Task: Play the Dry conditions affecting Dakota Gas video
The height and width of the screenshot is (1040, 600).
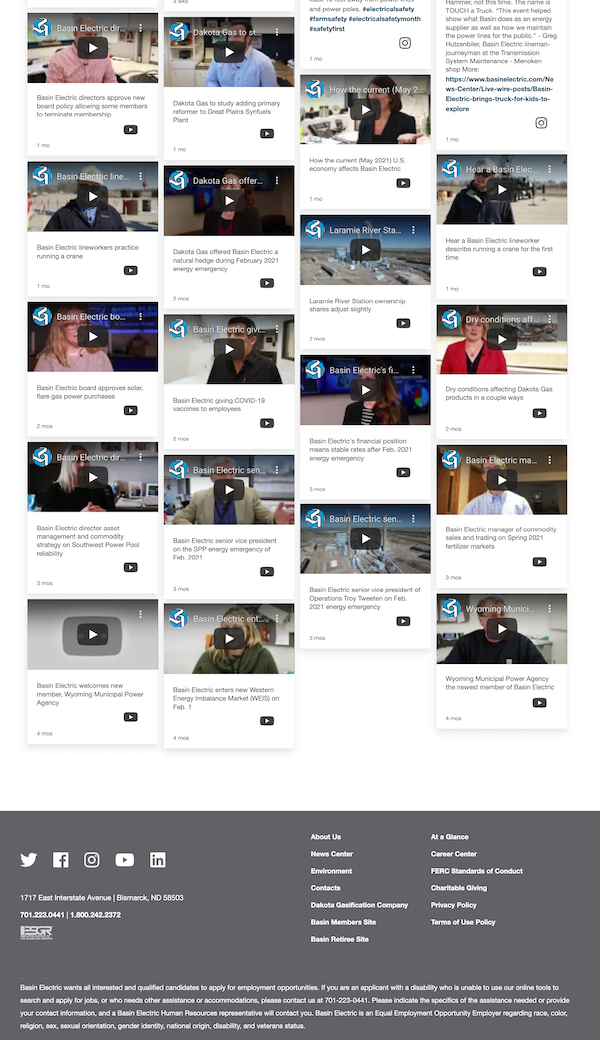Action: pos(501,340)
